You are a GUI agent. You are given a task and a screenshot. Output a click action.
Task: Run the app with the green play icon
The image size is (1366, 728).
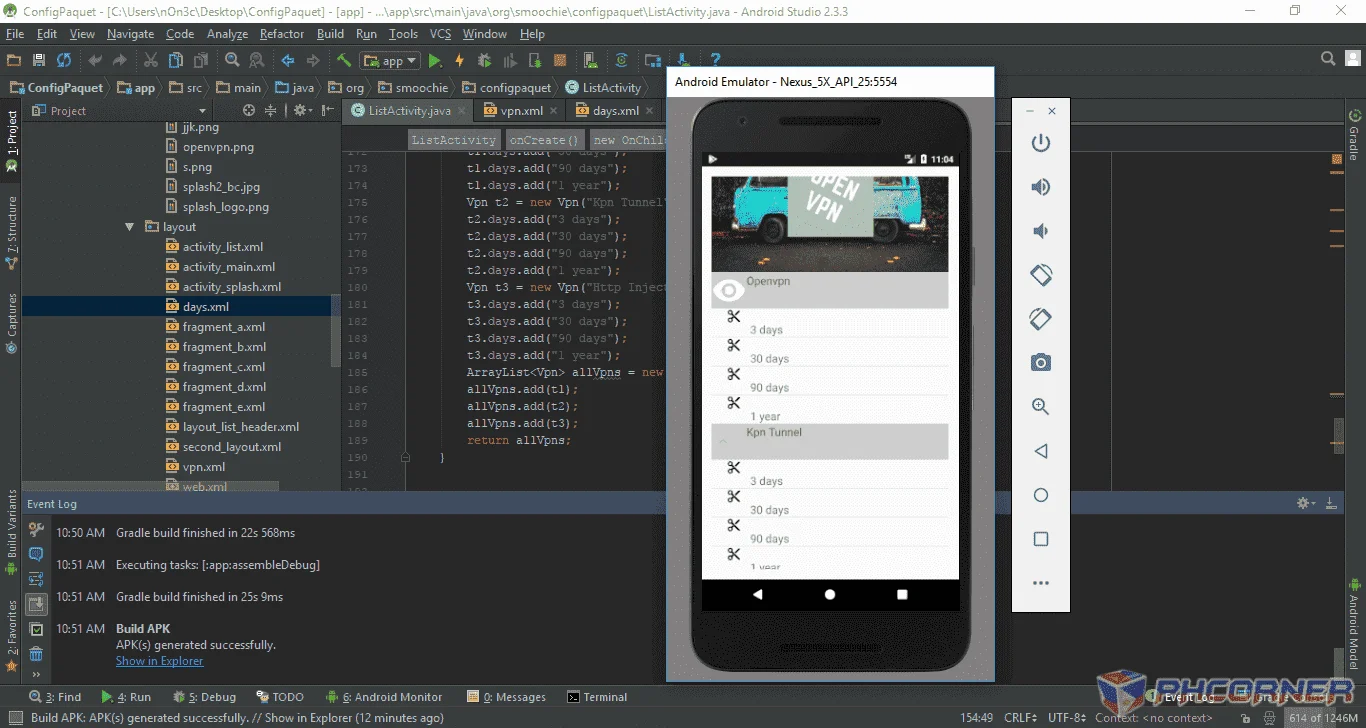click(436, 61)
